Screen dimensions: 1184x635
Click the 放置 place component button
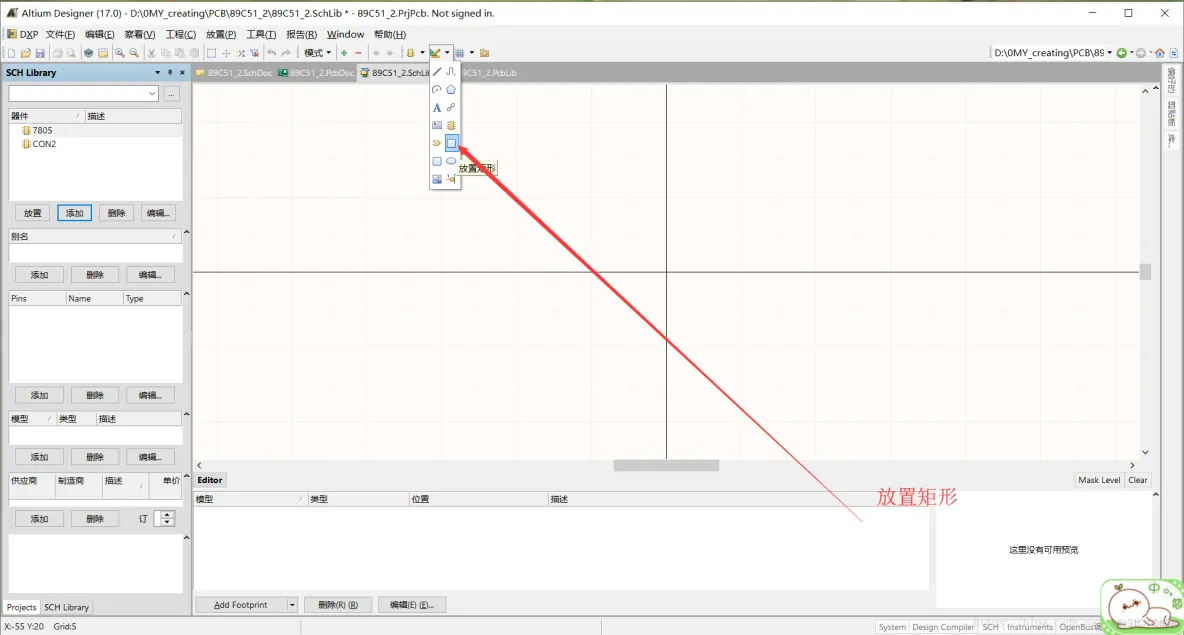32,213
